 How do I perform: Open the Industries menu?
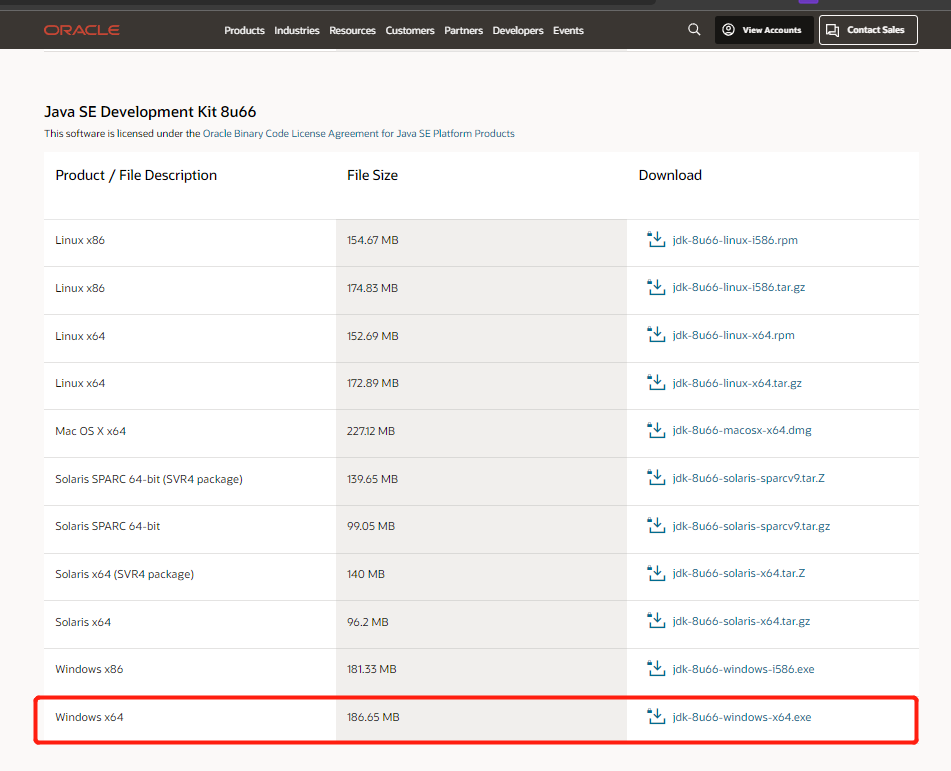coord(297,30)
